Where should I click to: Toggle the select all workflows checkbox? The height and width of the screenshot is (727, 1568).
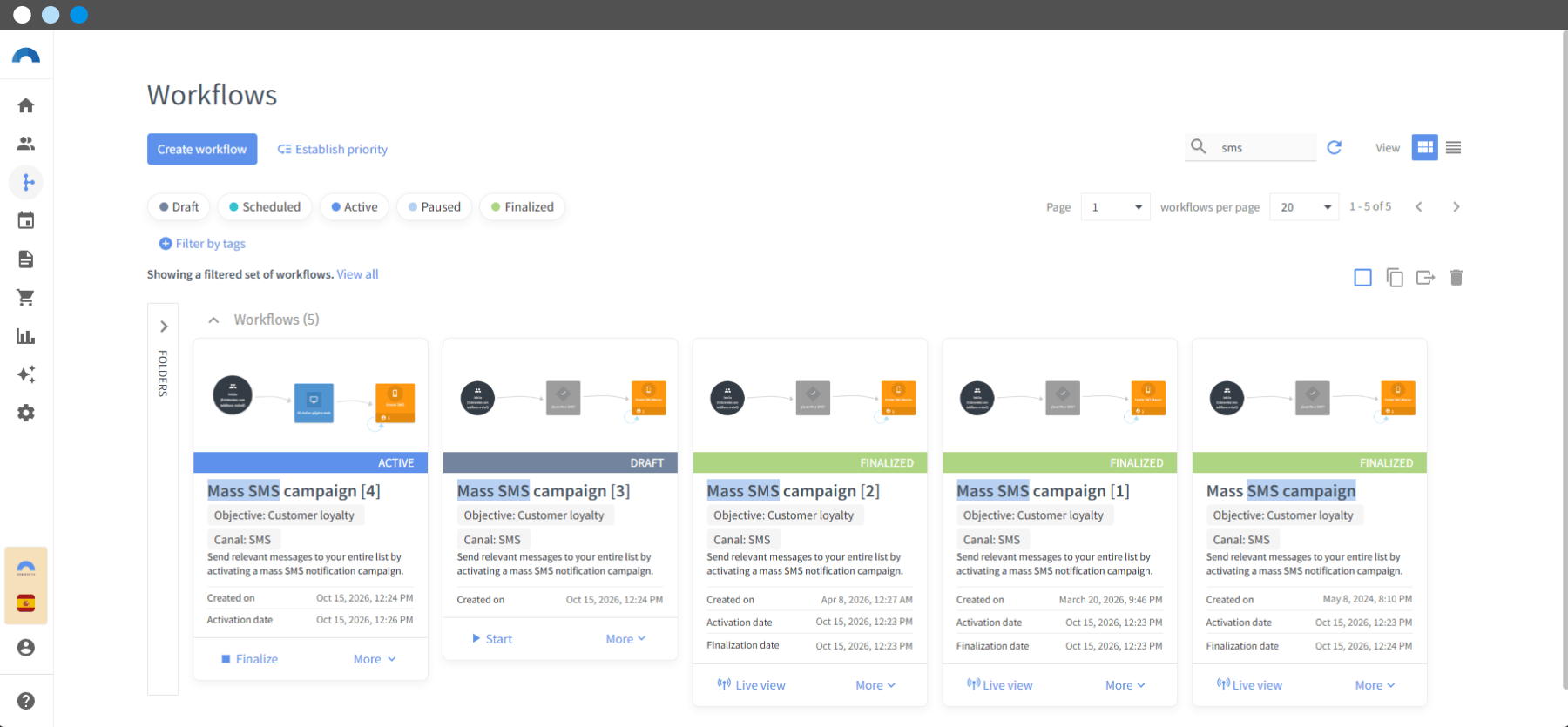point(1363,278)
